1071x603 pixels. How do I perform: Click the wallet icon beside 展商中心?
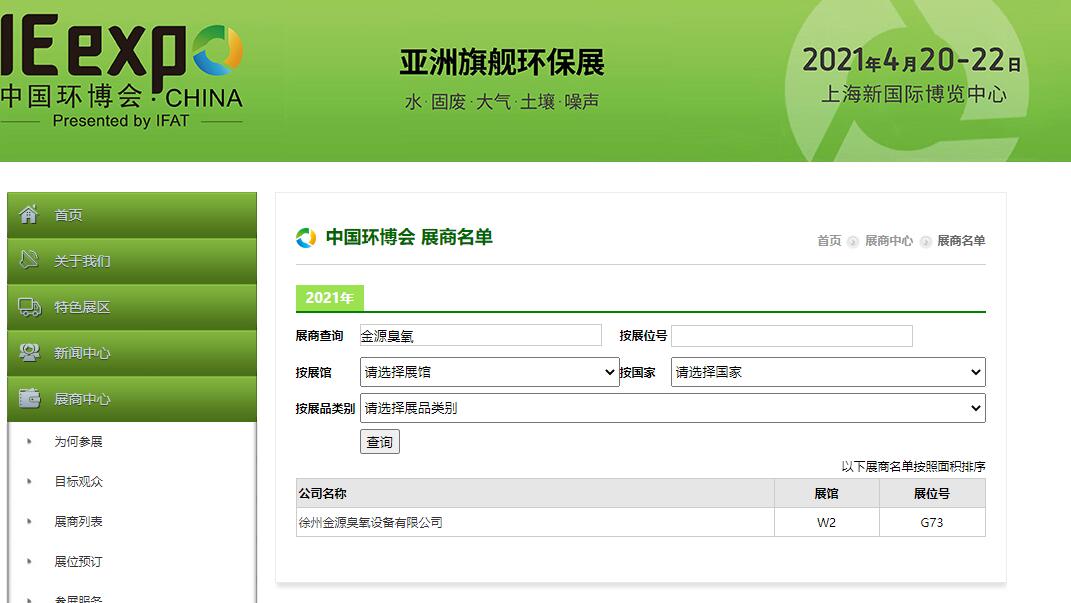coord(29,398)
